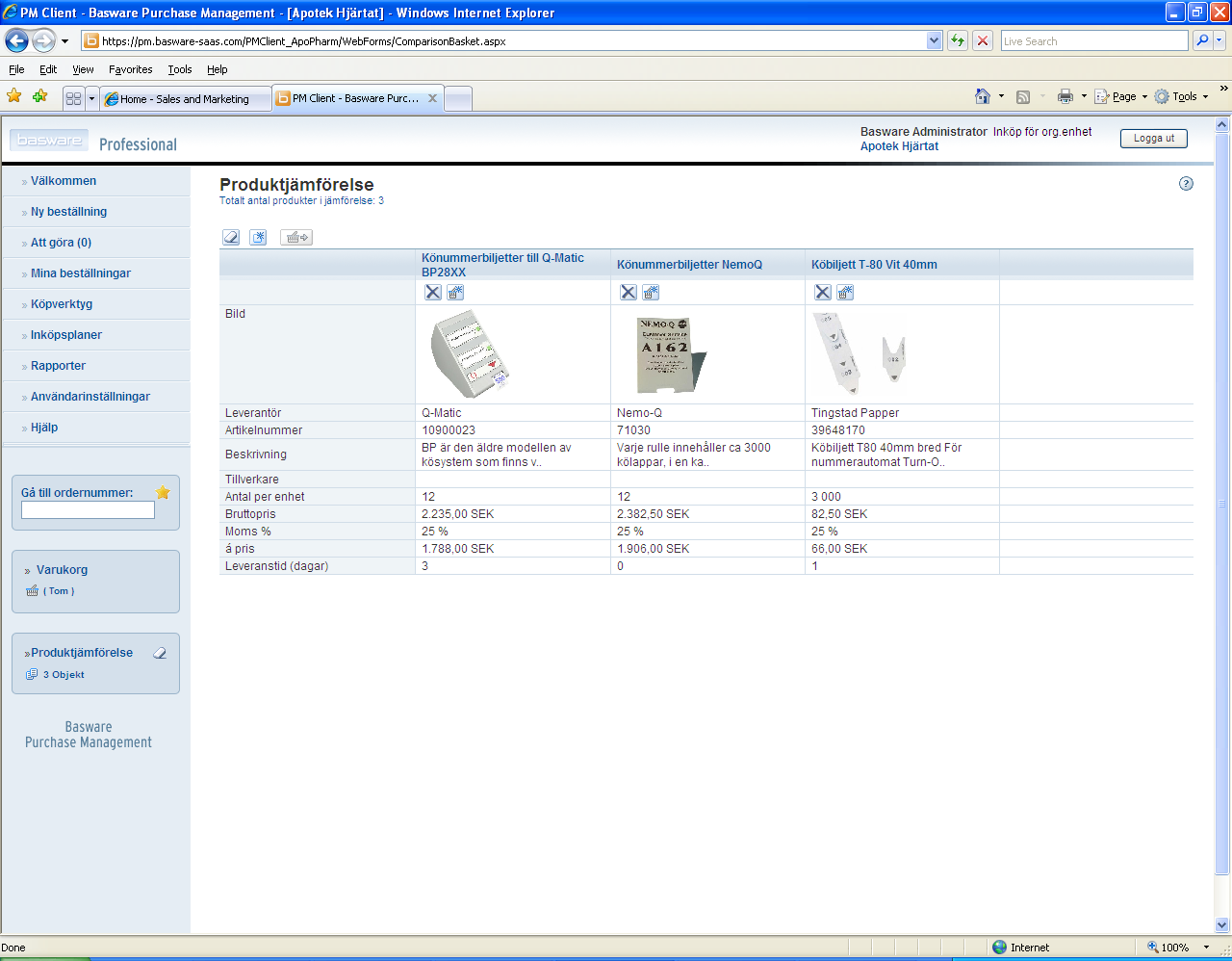
Task: Click the objects icon beside 3 Objekt
Action: pos(32,674)
